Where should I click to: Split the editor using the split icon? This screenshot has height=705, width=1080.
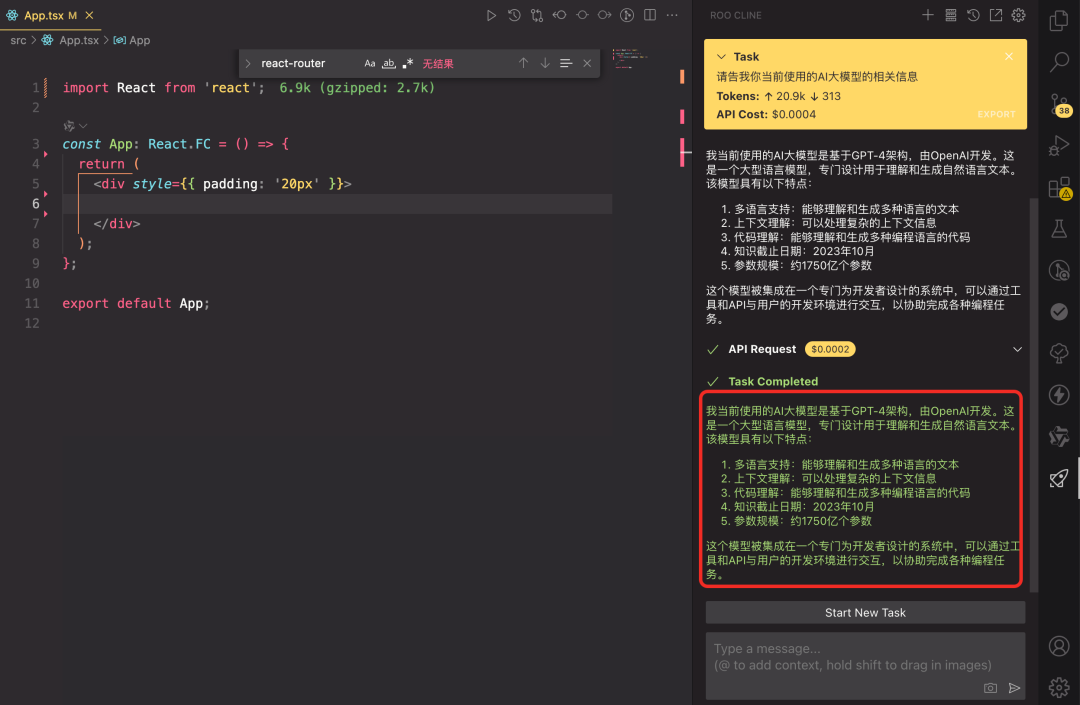coord(651,15)
